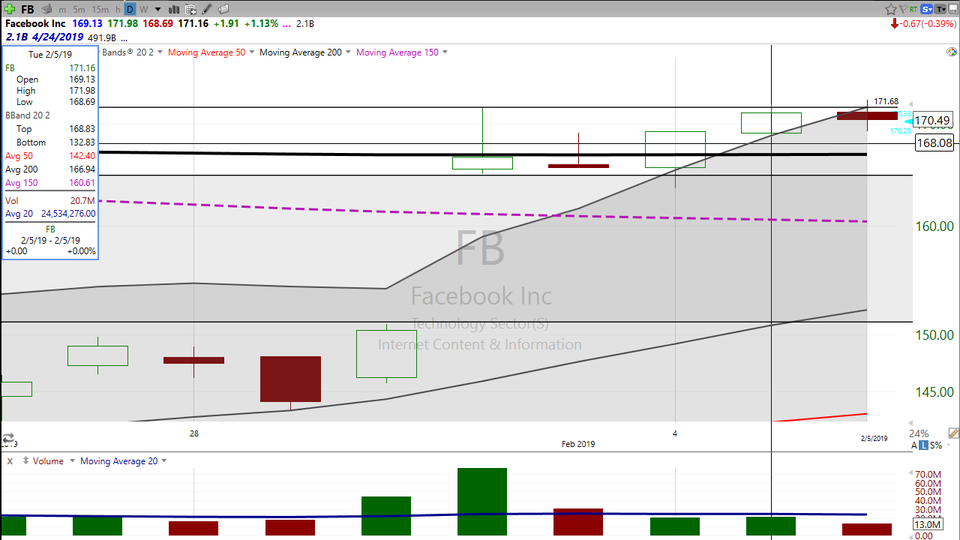The image size is (960, 540).
Task: Click the Avg 50 value 142.40 in data box
Action: (x=81, y=156)
